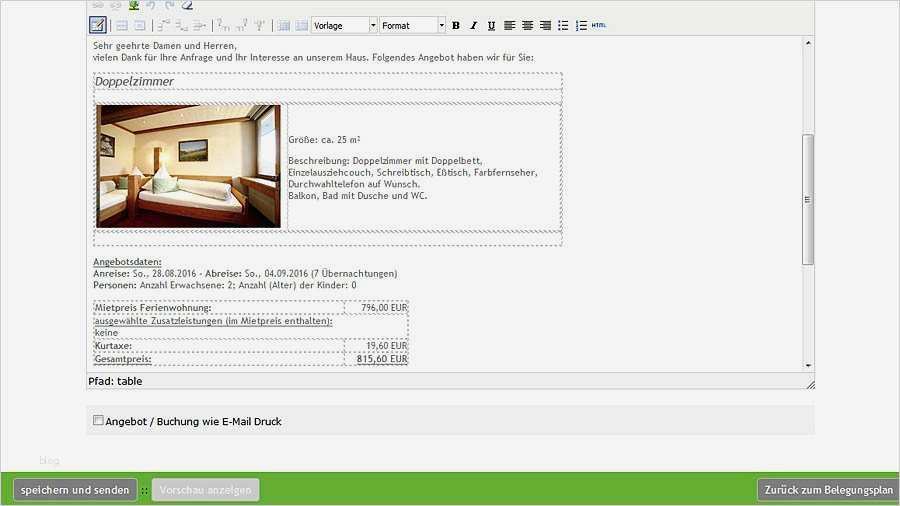Image resolution: width=900 pixels, height=506 pixels.
Task: Center align text
Action: (x=527, y=26)
